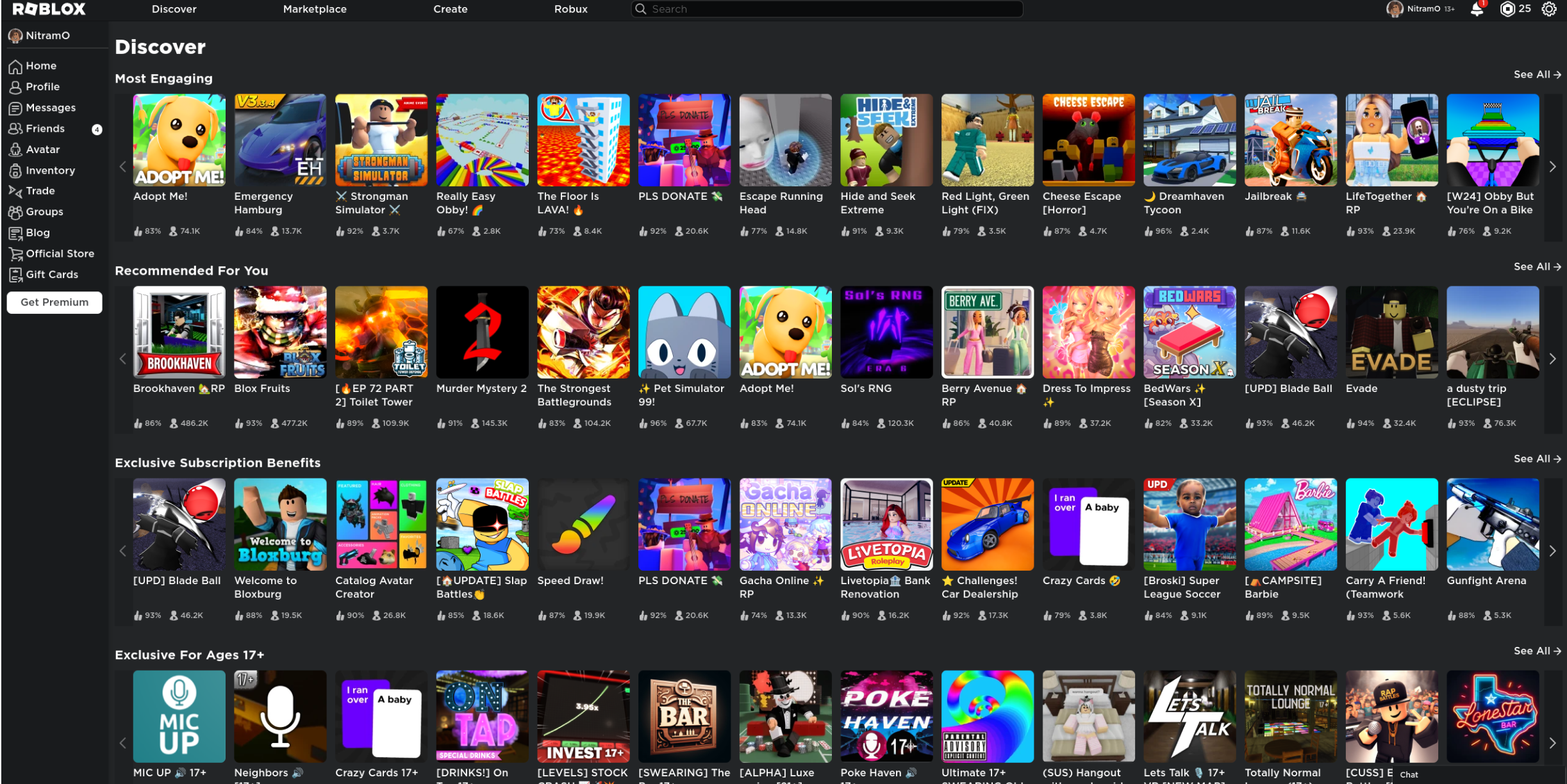Open See All for Most Engaging
This screenshot has width=1567, height=784.
tap(1536, 74)
